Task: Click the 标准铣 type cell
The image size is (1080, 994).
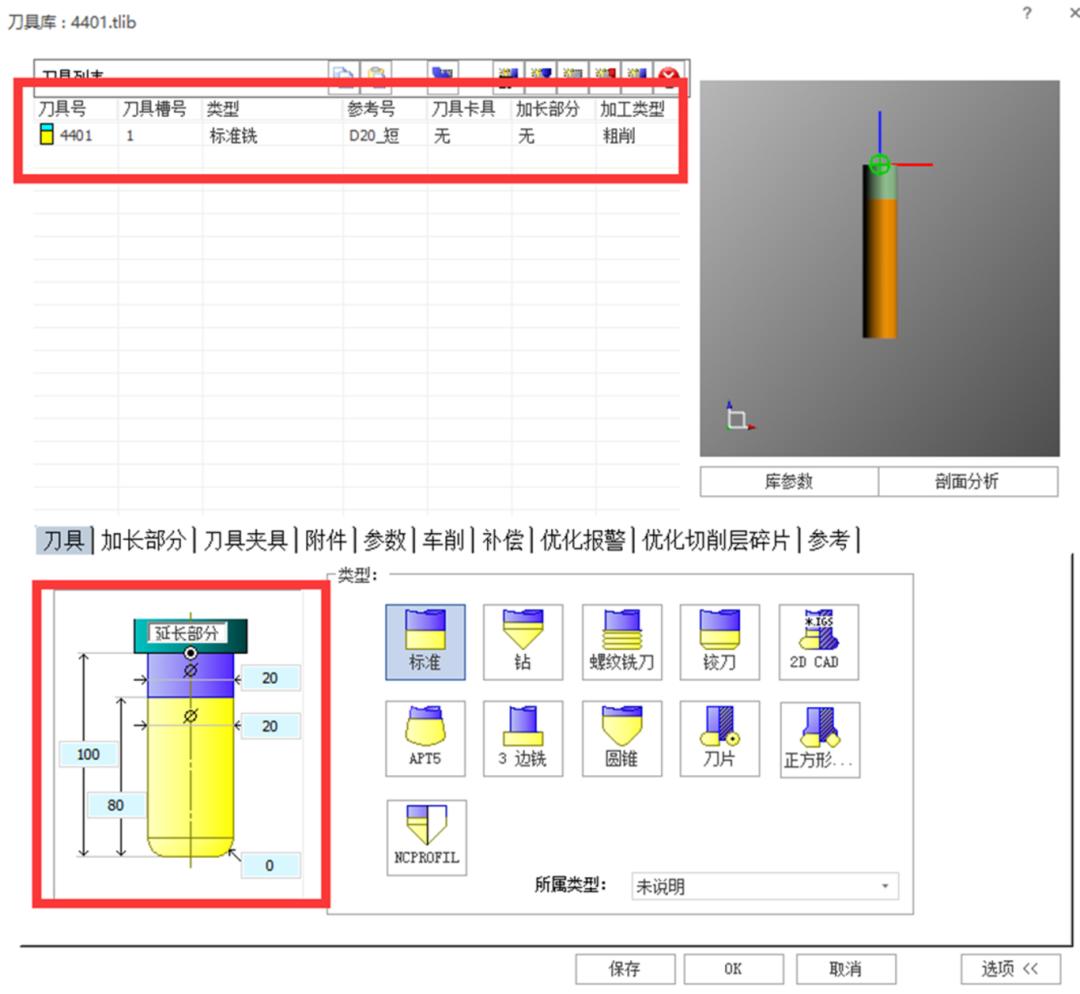Action: 233,136
